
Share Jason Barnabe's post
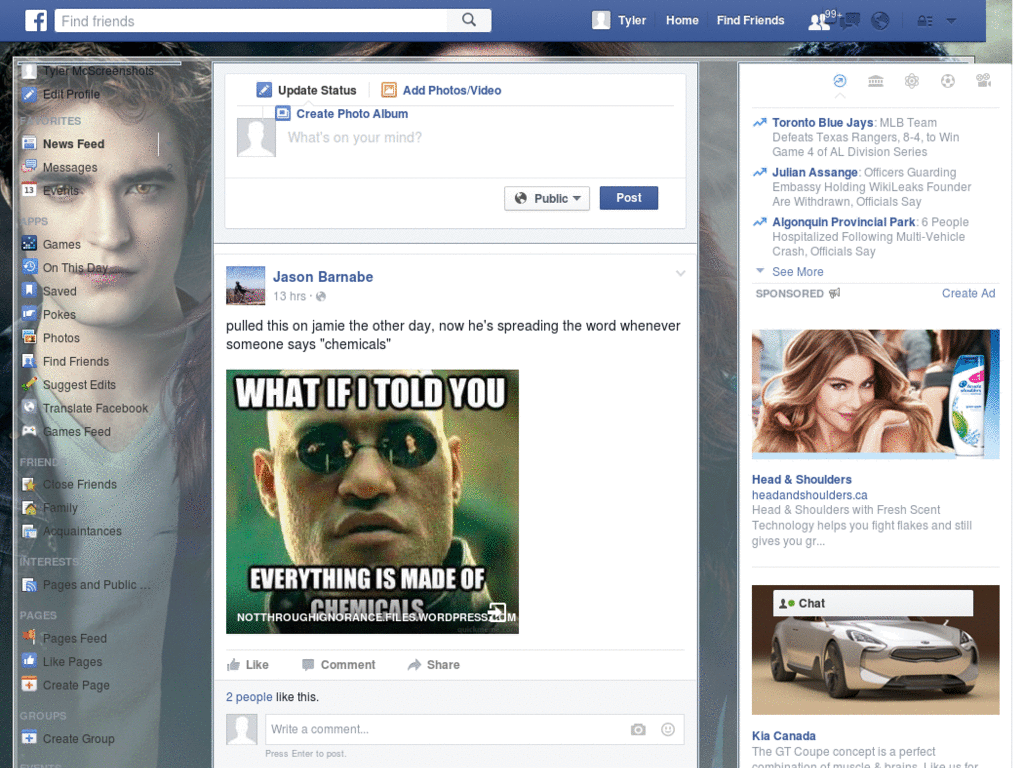[434, 665]
